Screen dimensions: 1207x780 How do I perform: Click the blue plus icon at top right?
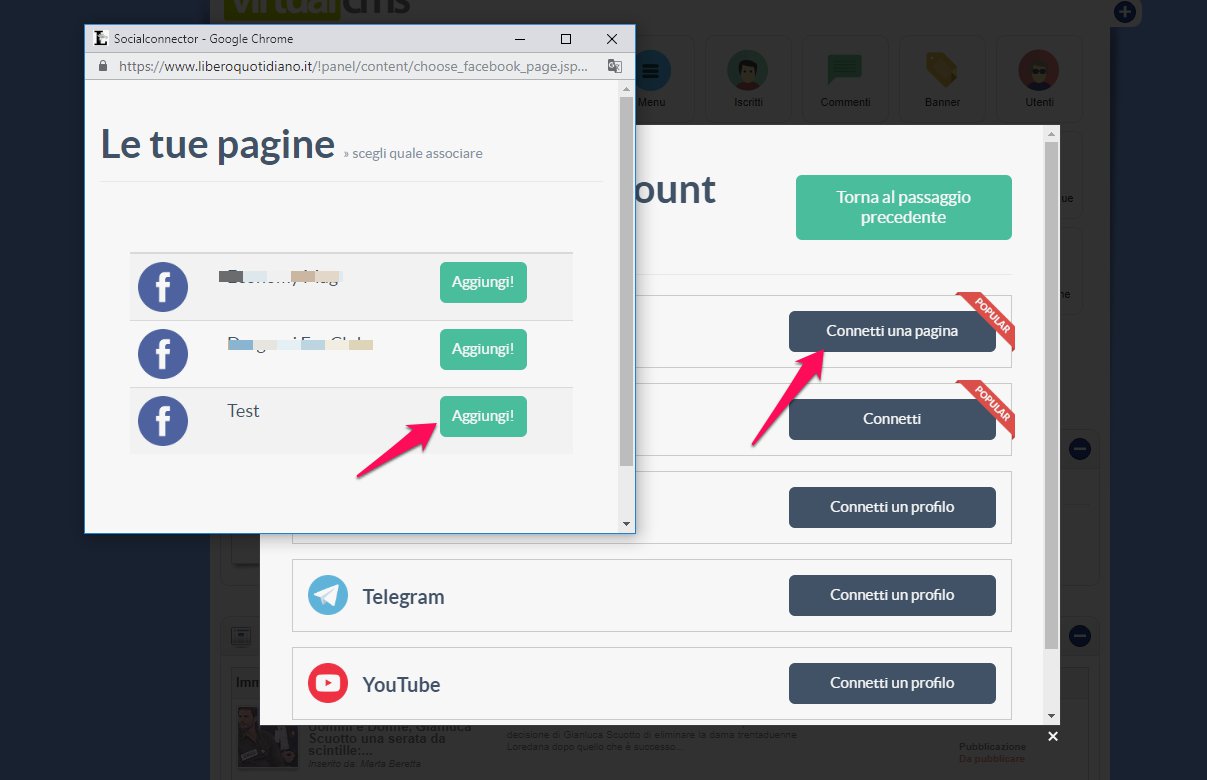(1125, 12)
